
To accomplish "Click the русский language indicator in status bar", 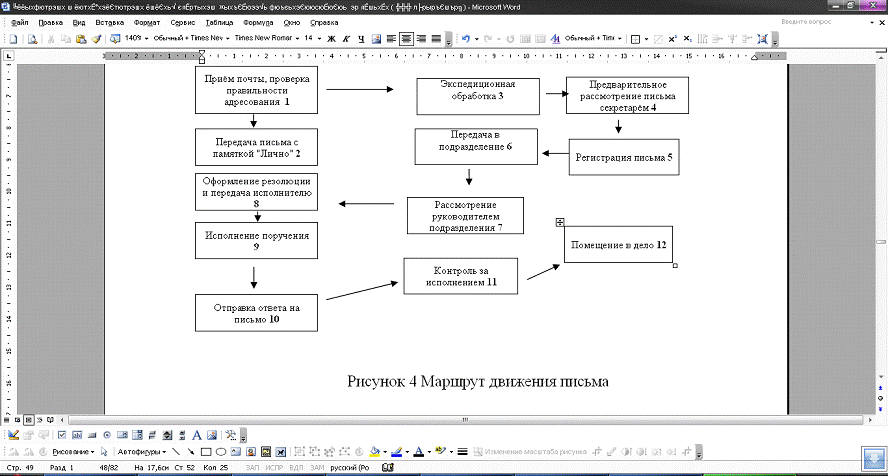I will pos(354,467).
